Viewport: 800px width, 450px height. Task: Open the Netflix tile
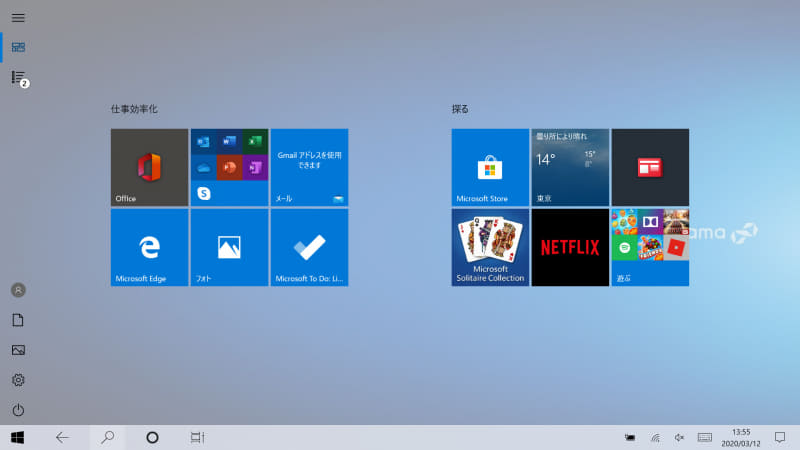point(570,247)
